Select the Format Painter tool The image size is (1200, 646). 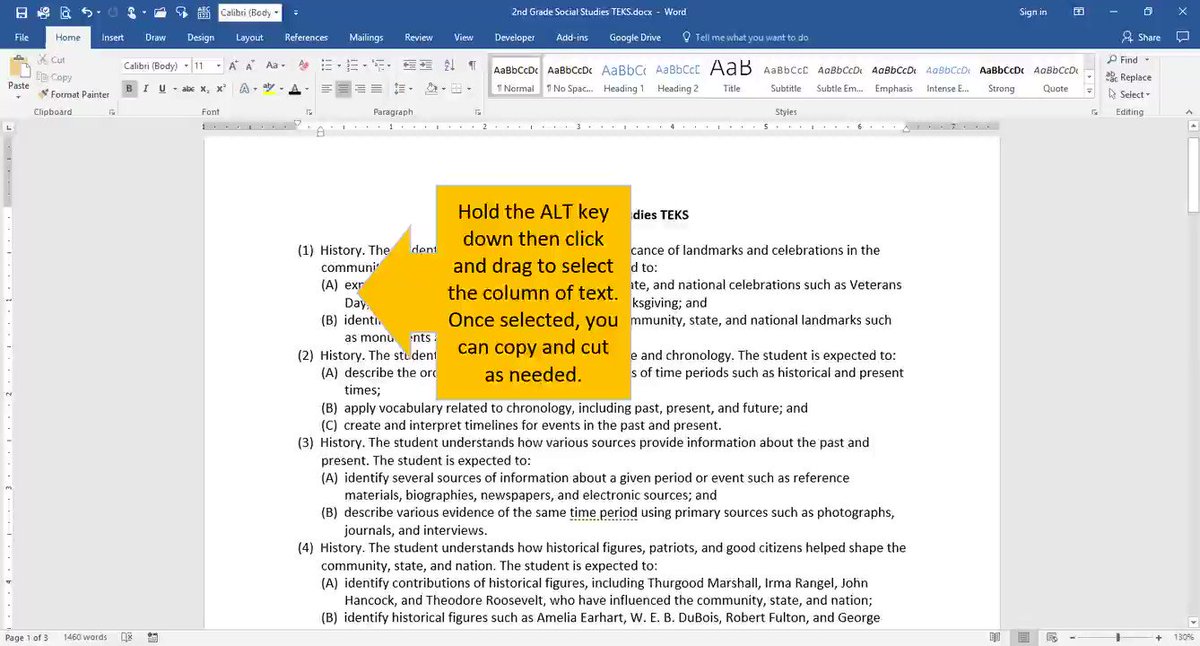click(74, 94)
